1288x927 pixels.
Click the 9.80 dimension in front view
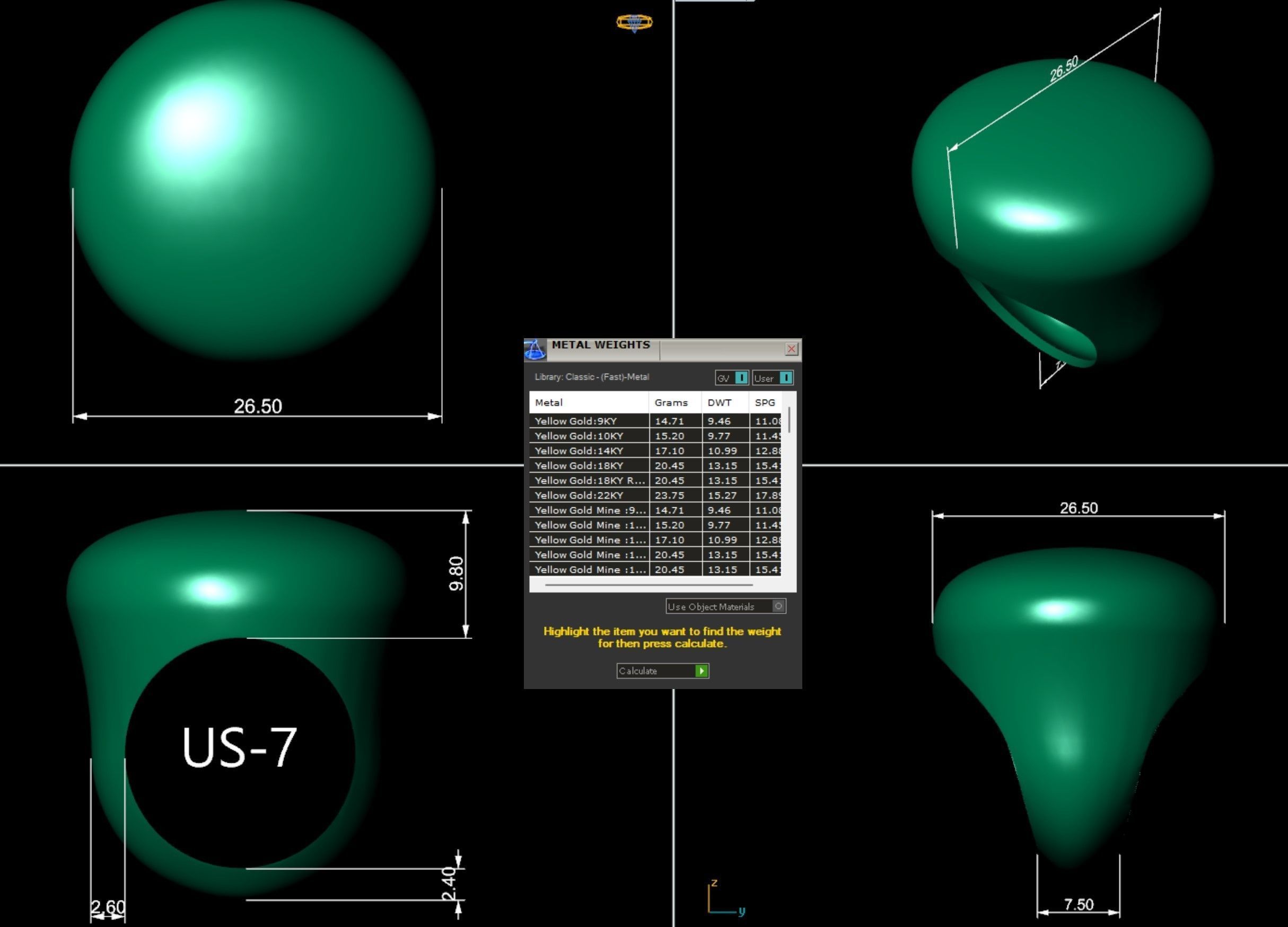(x=456, y=573)
